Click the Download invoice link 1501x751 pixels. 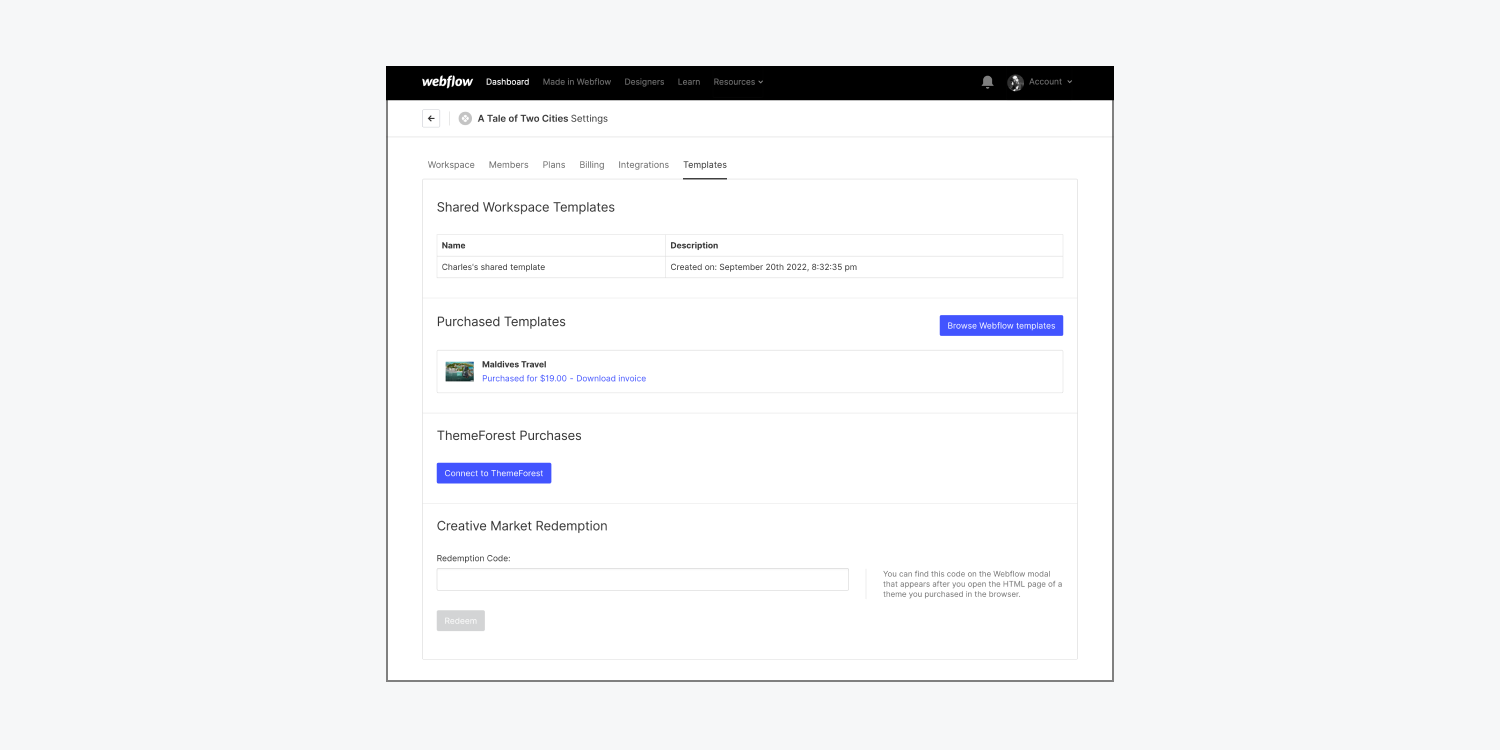coord(611,379)
